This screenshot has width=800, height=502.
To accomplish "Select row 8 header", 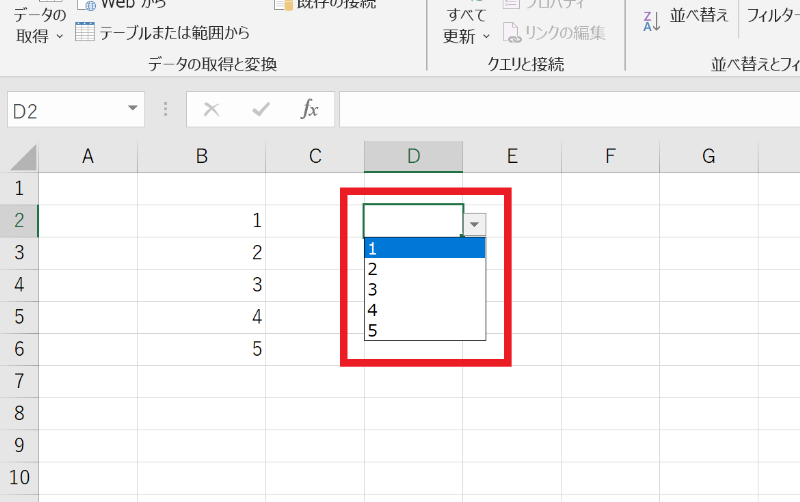I will [x=19, y=414].
